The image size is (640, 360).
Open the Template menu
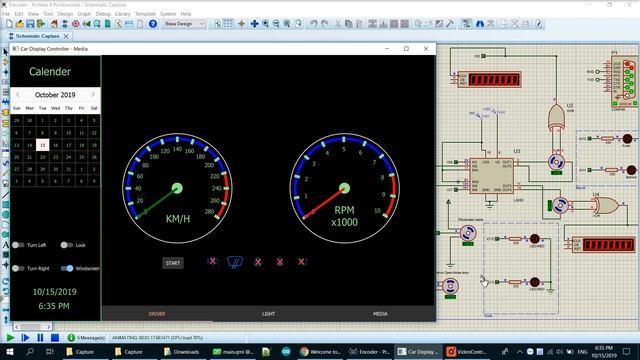pyautogui.click(x=145, y=14)
